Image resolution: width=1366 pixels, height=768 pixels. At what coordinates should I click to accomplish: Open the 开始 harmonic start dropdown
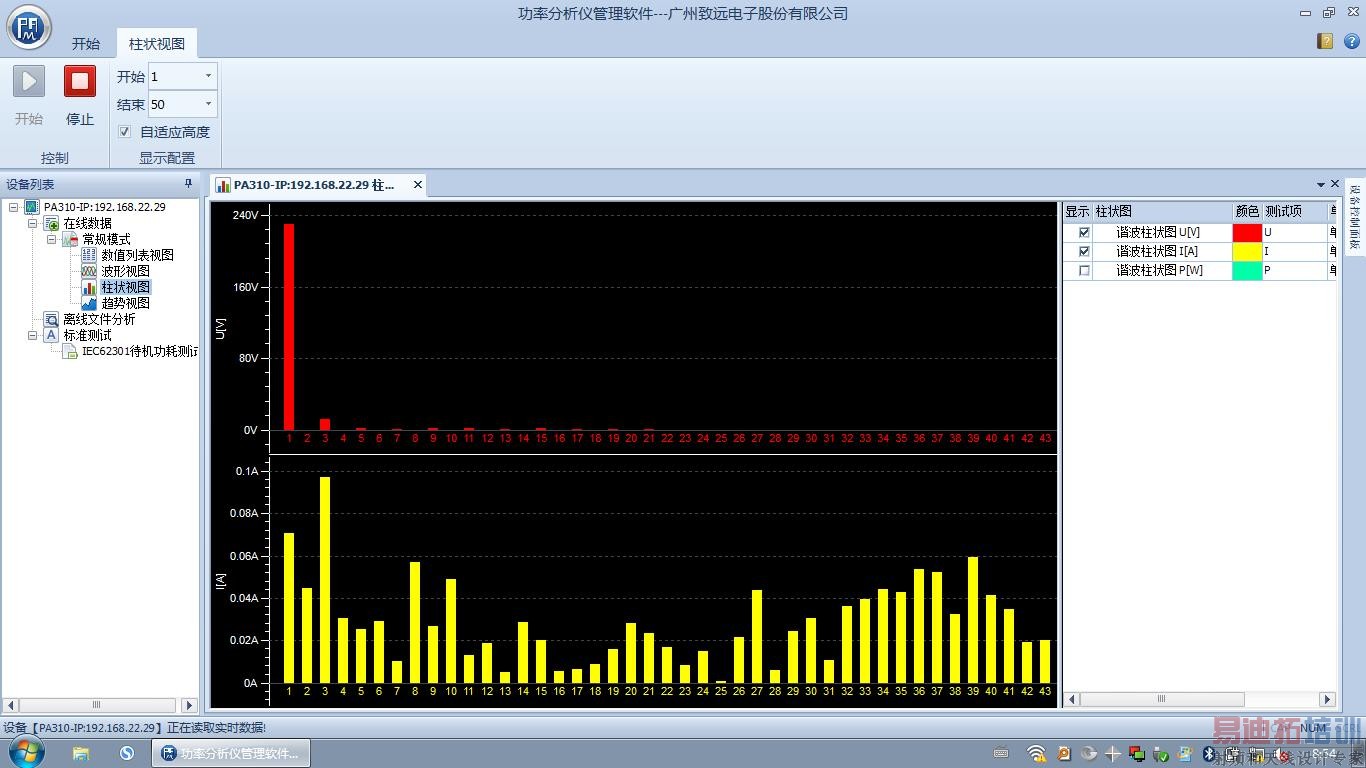208,76
